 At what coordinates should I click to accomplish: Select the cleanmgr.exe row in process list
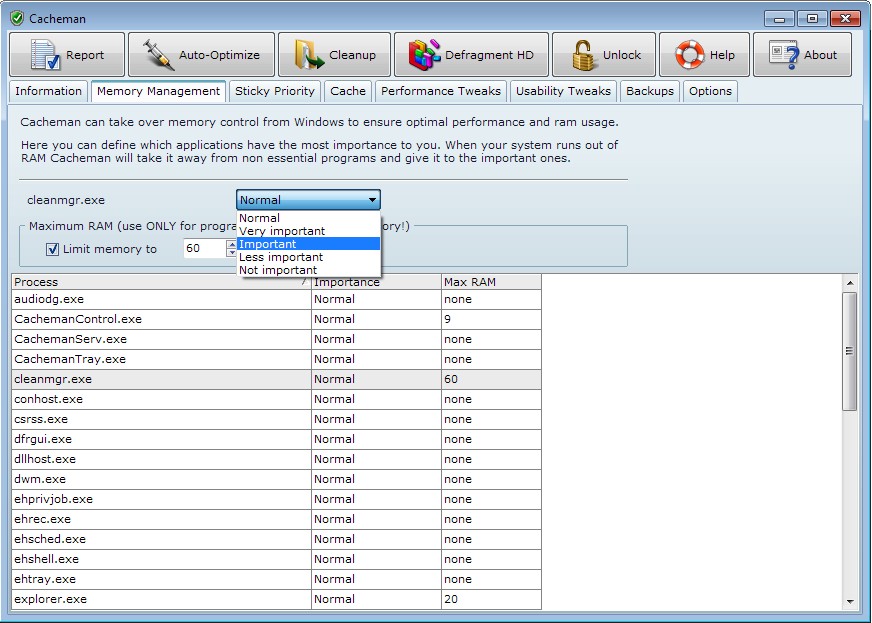pos(276,379)
